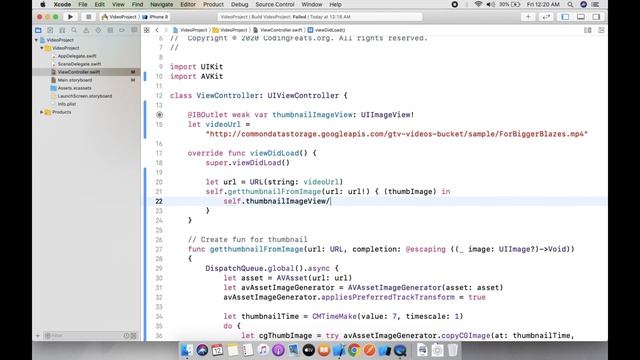Open Notification Center in menu bar
The width and height of the screenshot is (640, 360).
tap(596, 4)
